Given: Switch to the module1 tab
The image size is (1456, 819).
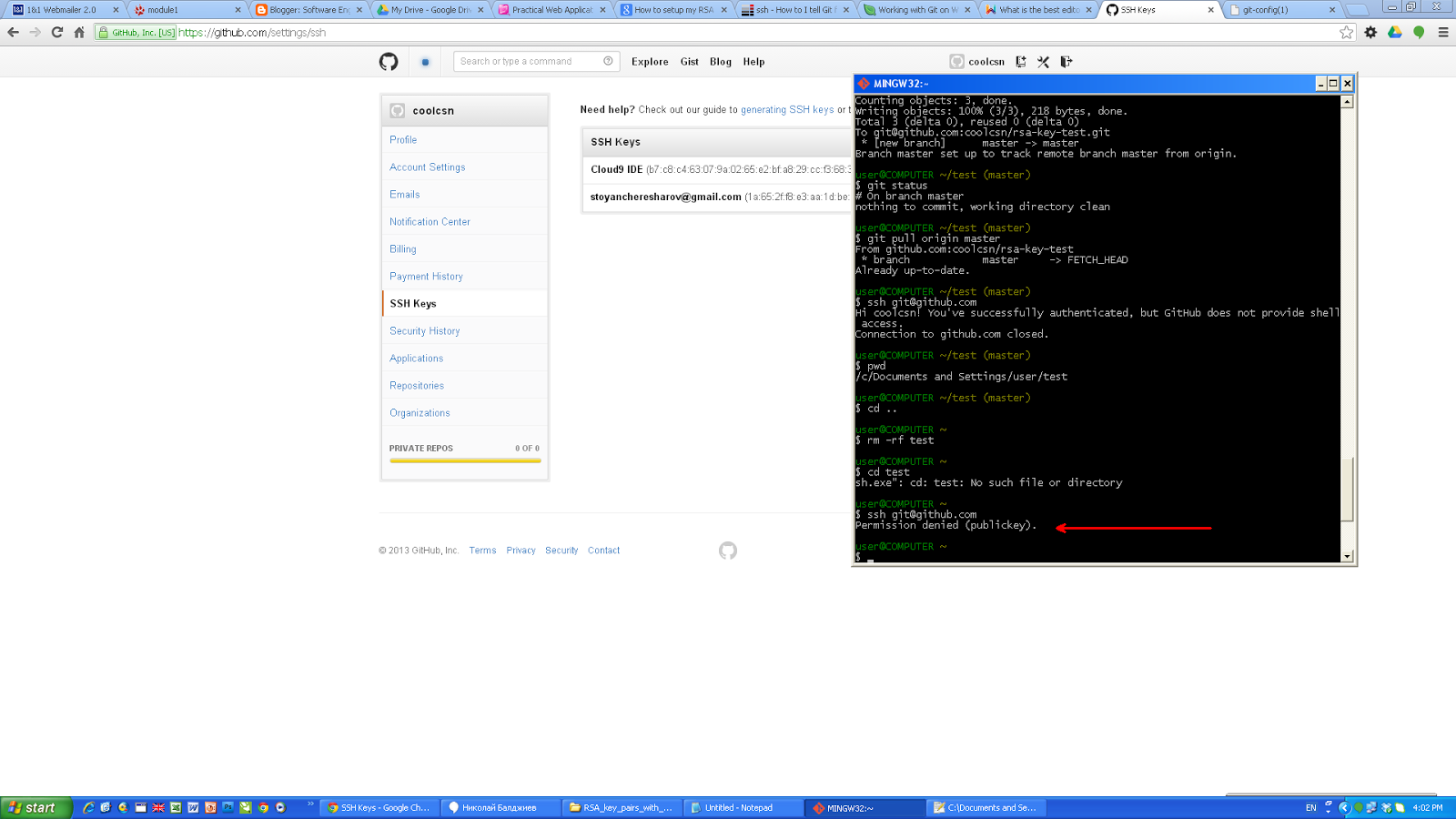Looking at the screenshot, I should click(x=187, y=10).
